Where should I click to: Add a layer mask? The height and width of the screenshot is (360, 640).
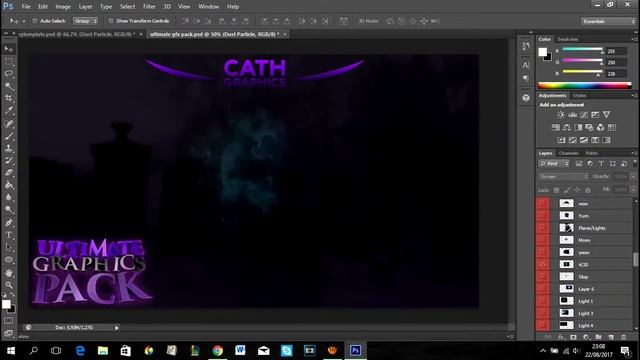tap(573, 337)
